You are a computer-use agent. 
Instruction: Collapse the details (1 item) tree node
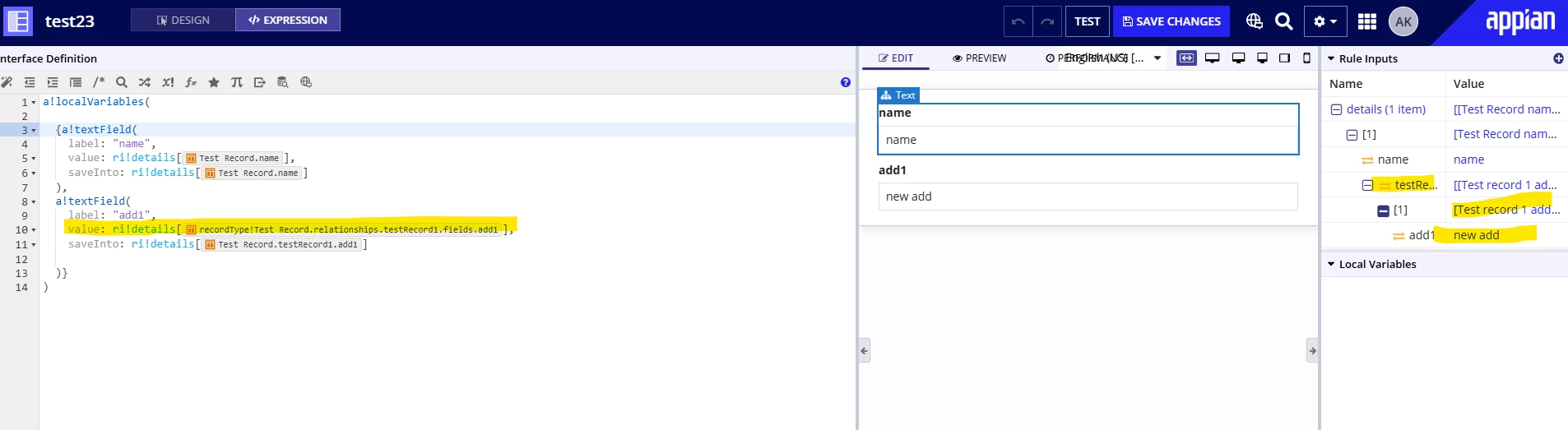tap(1336, 109)
